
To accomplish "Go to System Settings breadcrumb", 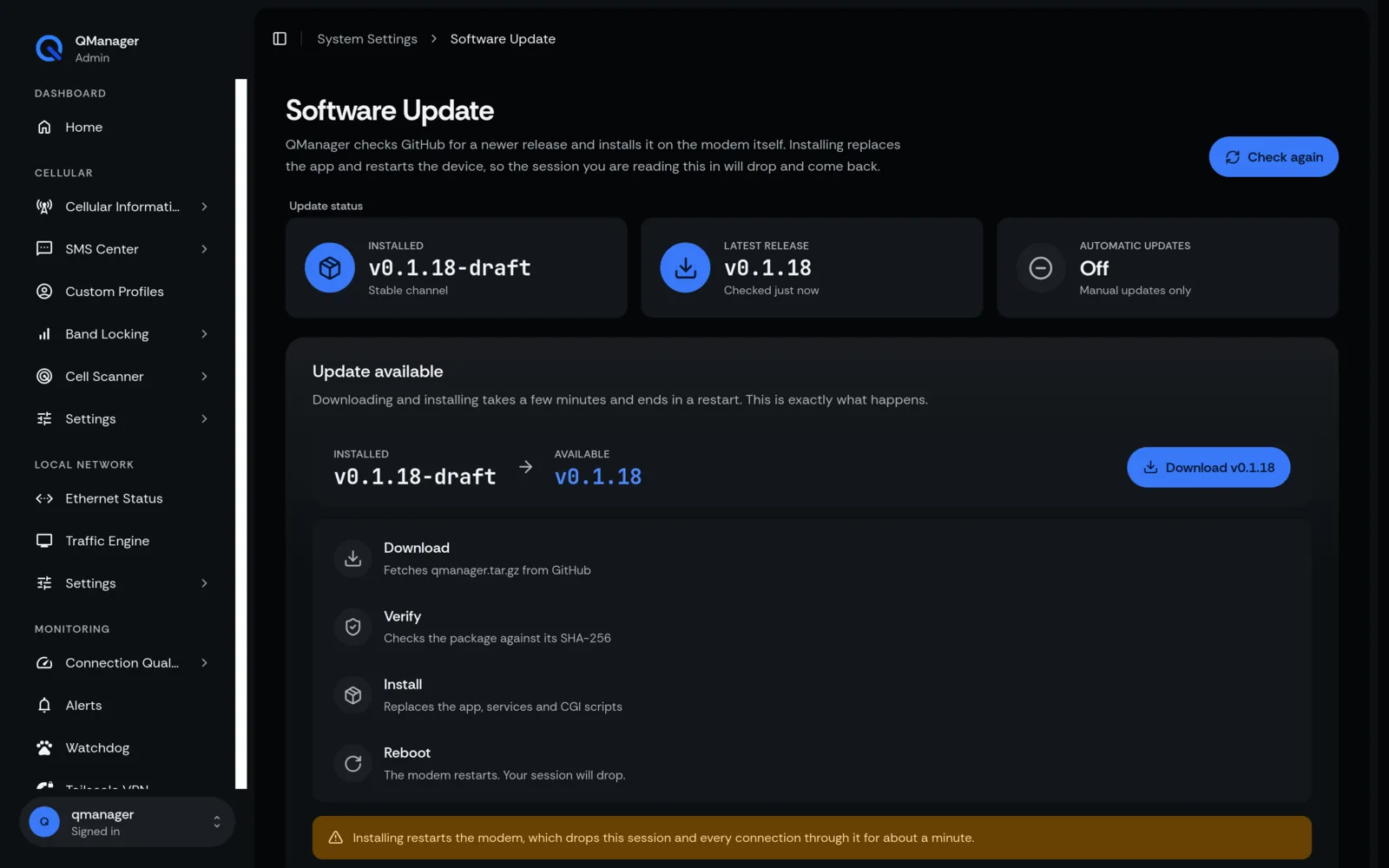I will pos(367,39).
